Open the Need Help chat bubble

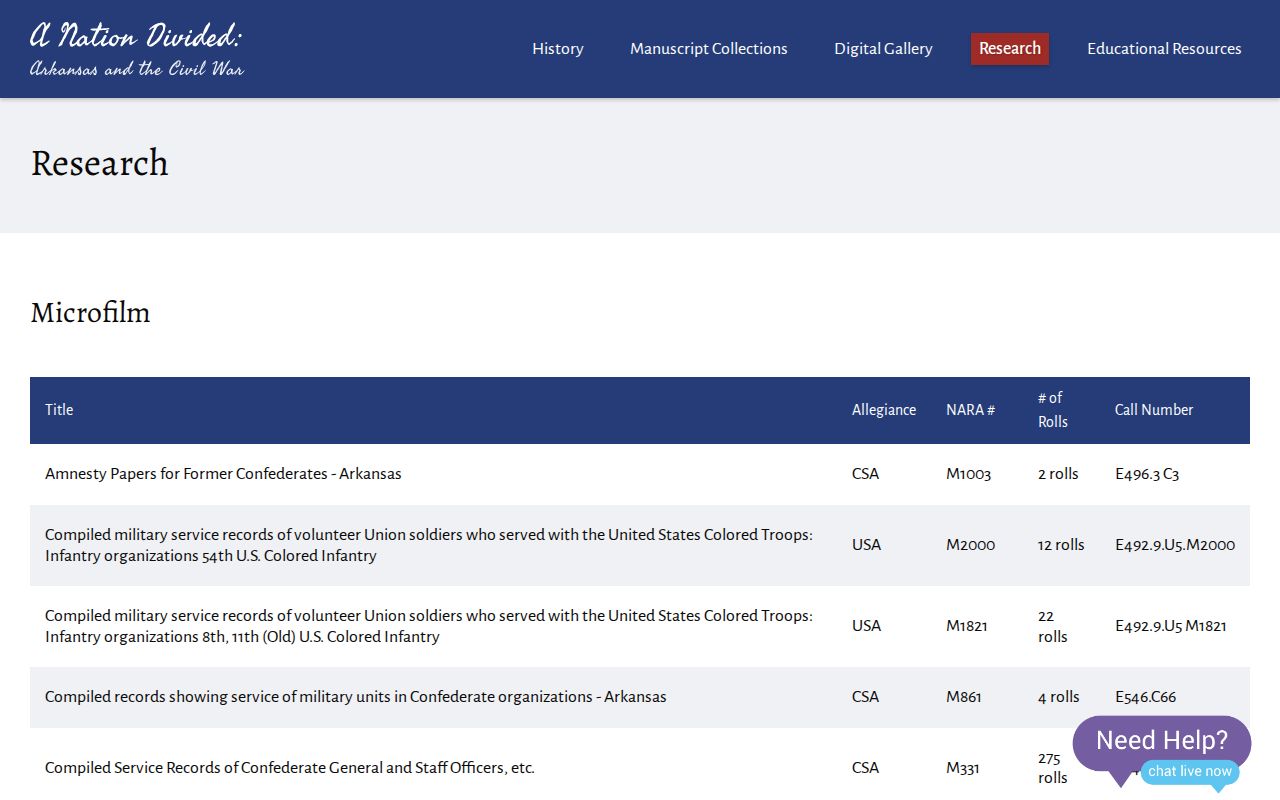click(x=1161, y=741)
